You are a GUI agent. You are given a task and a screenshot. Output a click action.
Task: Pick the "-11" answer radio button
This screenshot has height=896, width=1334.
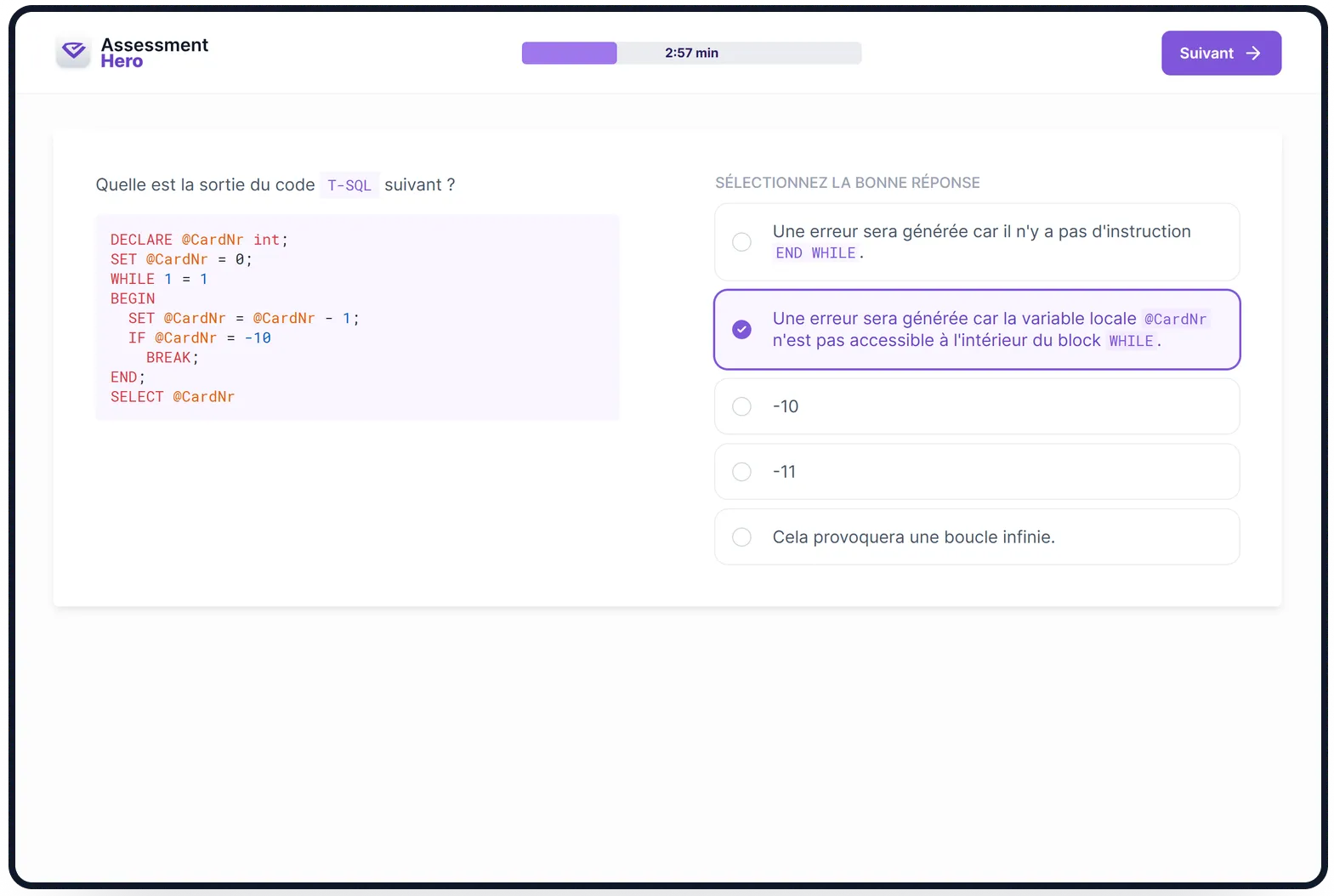point(741,472)
